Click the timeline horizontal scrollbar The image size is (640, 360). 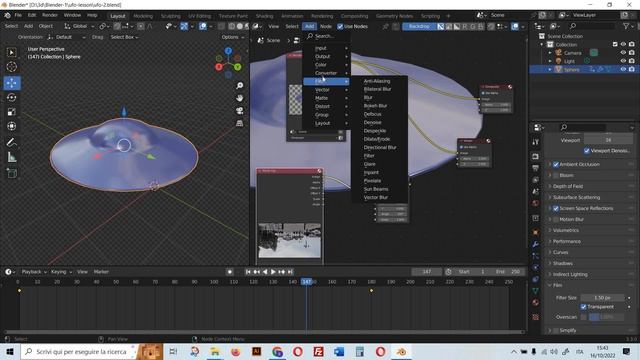pyautogui.click(x=264, y=332)
